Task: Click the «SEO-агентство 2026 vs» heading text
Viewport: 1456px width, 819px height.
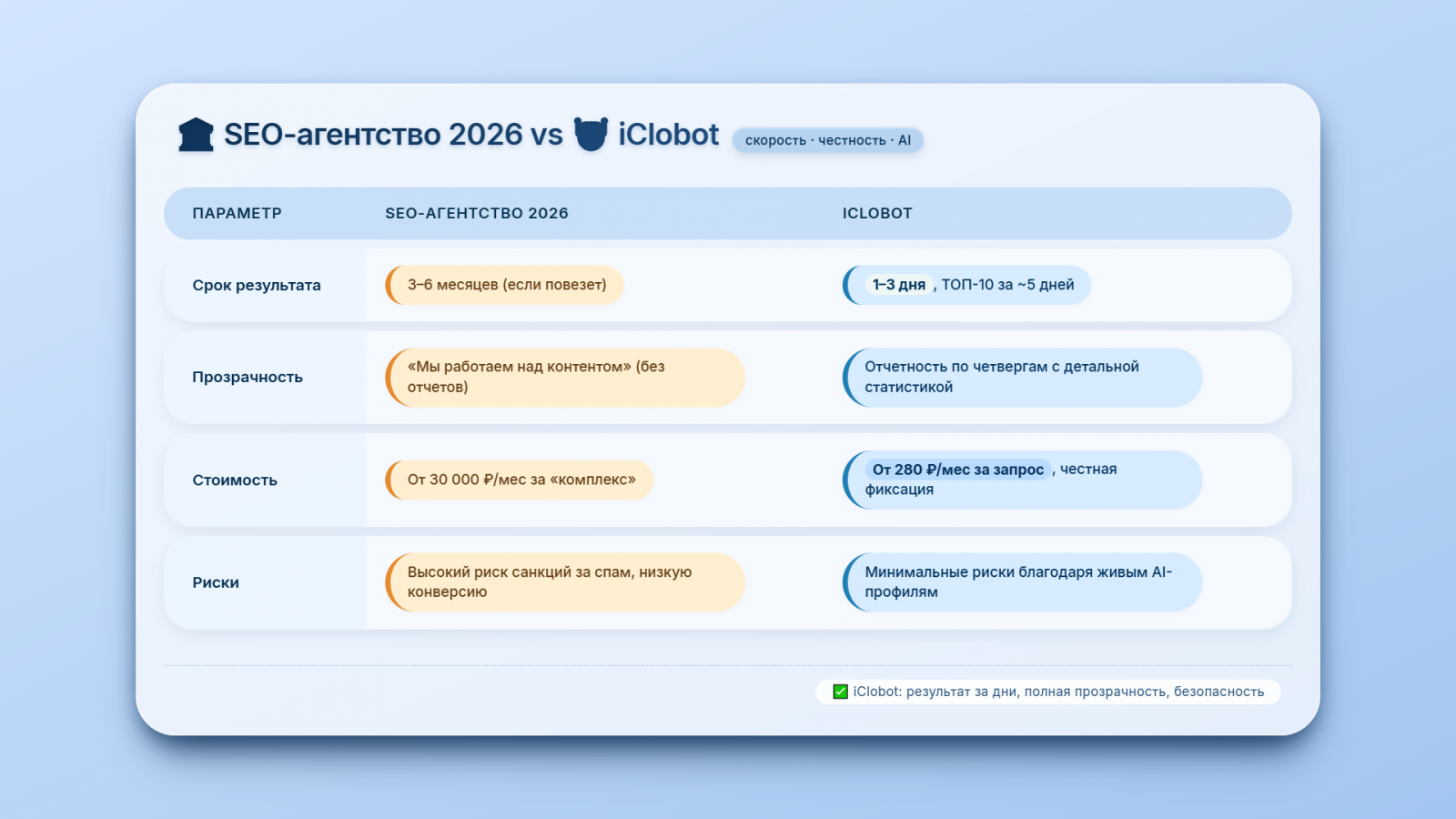Action: click(x=393, y=135)
